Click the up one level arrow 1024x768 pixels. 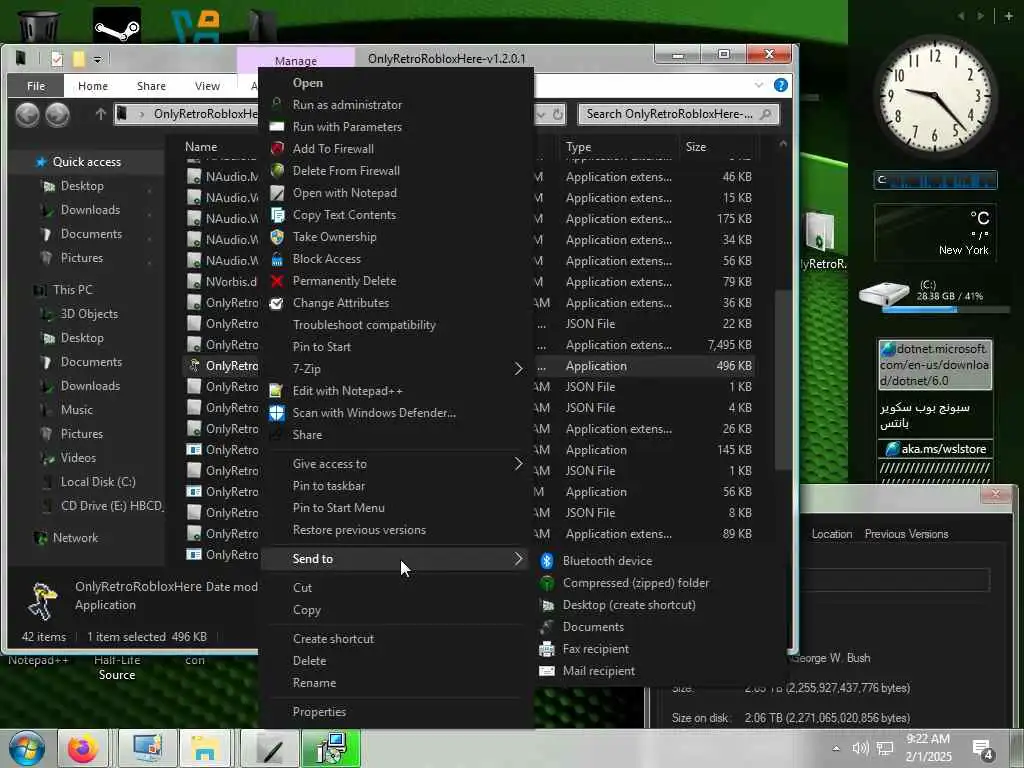(101, 114)
